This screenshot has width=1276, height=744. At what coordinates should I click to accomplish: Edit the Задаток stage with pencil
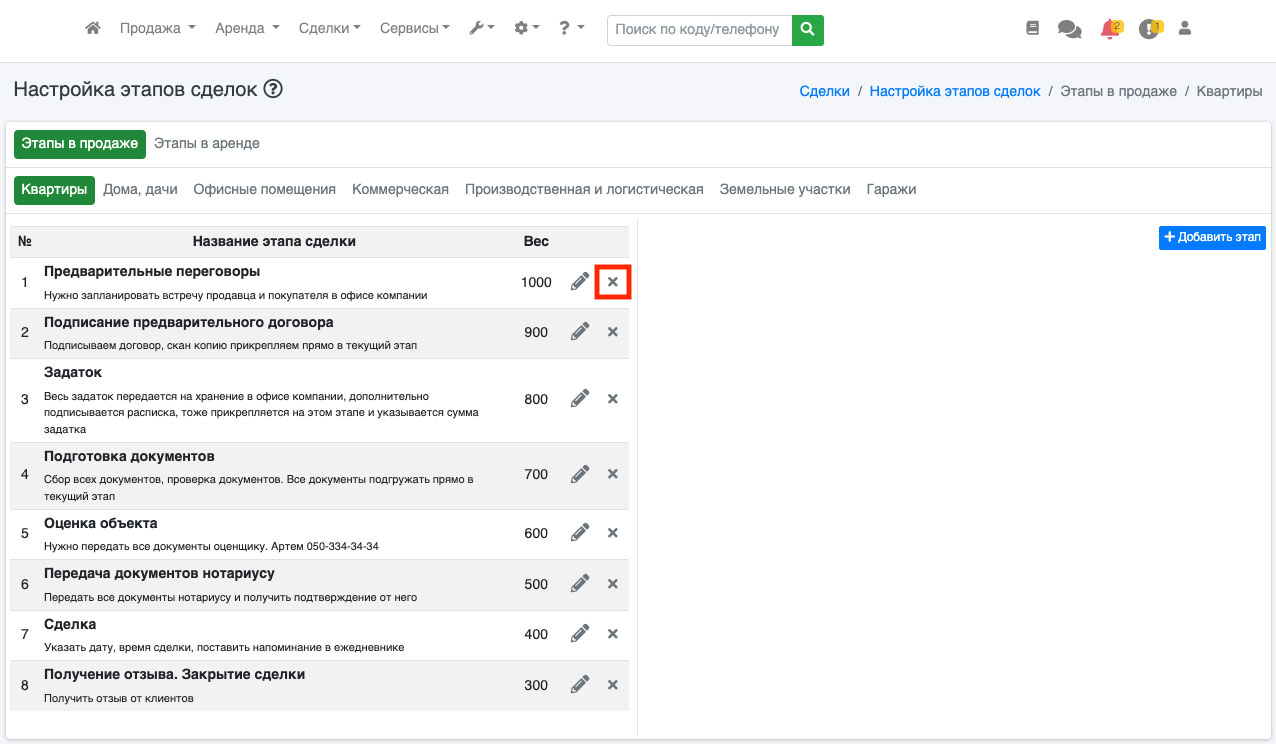(x=580, y=399)
